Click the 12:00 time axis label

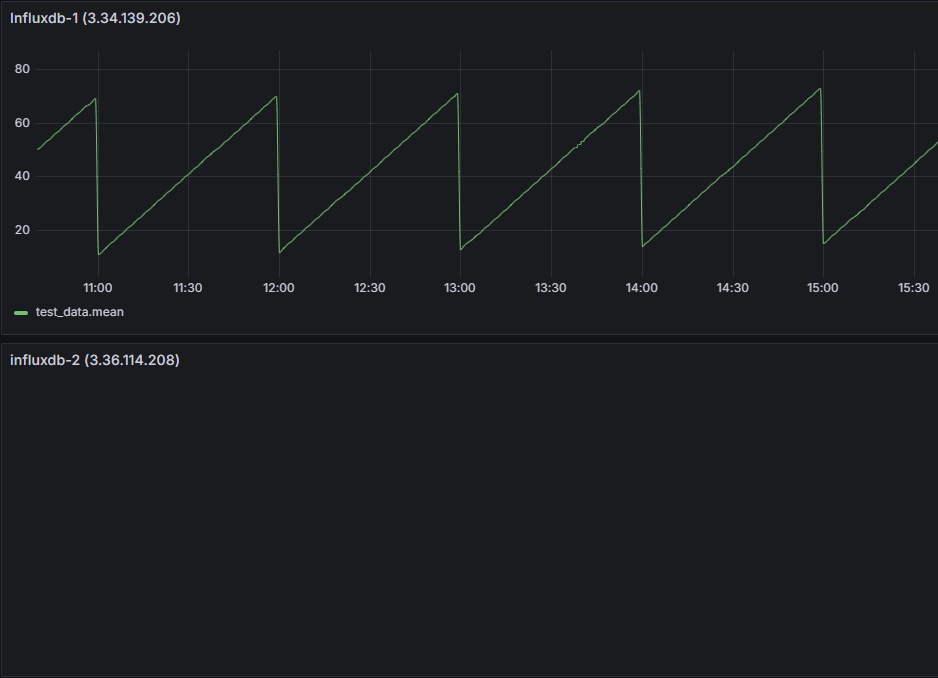[x=279, y=288]
